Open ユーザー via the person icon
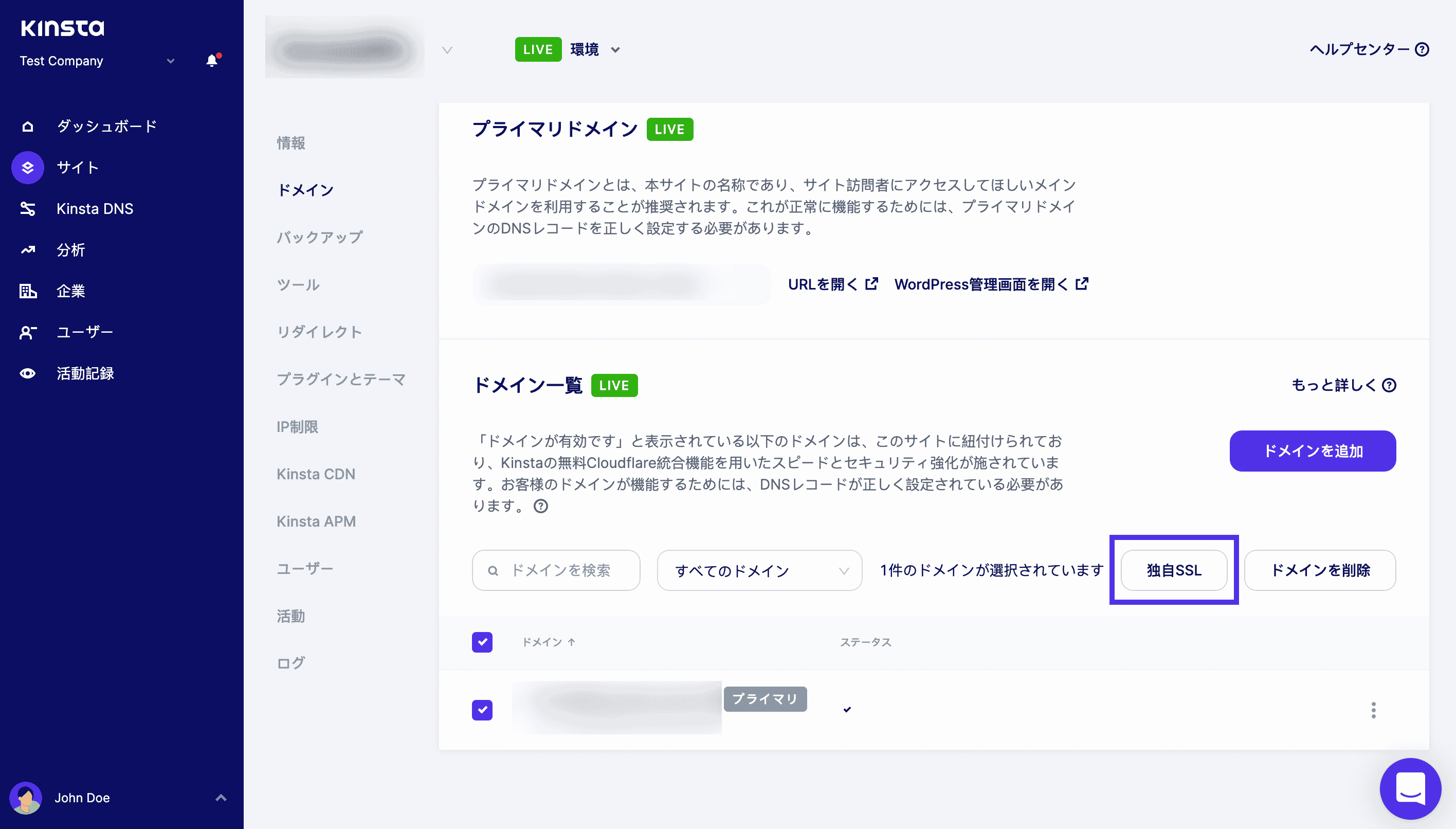 [x=27, y=333]
